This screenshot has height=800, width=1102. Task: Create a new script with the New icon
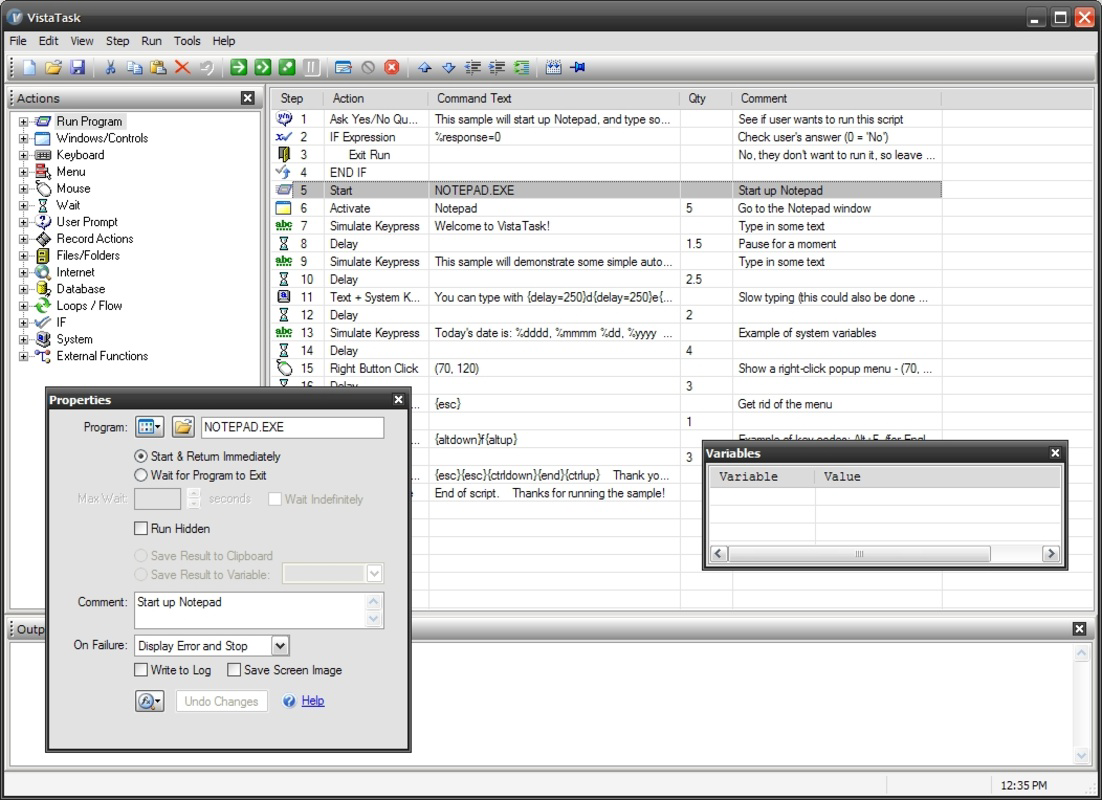point(30,67)
